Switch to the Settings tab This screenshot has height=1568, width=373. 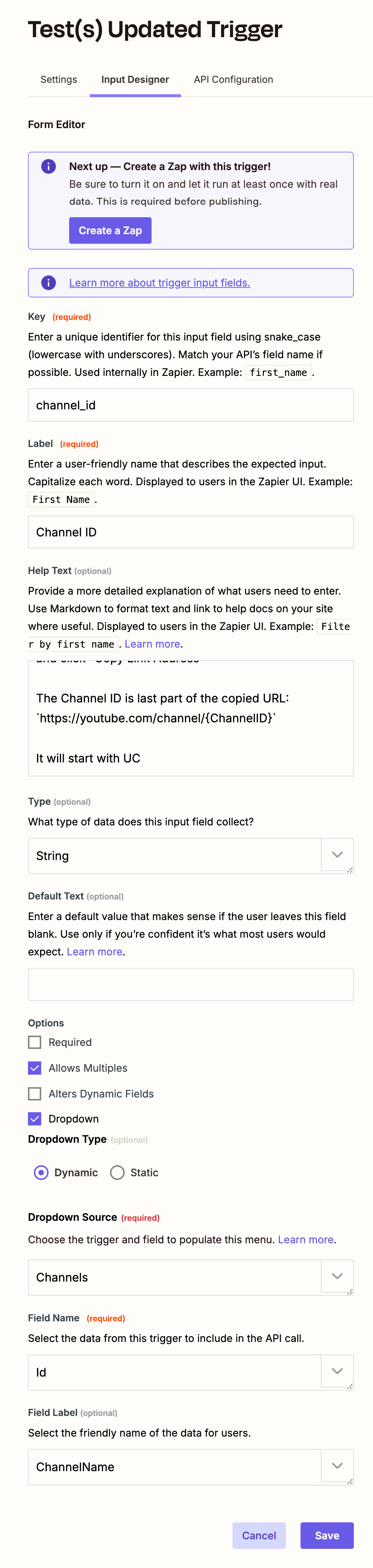(58, 79)
